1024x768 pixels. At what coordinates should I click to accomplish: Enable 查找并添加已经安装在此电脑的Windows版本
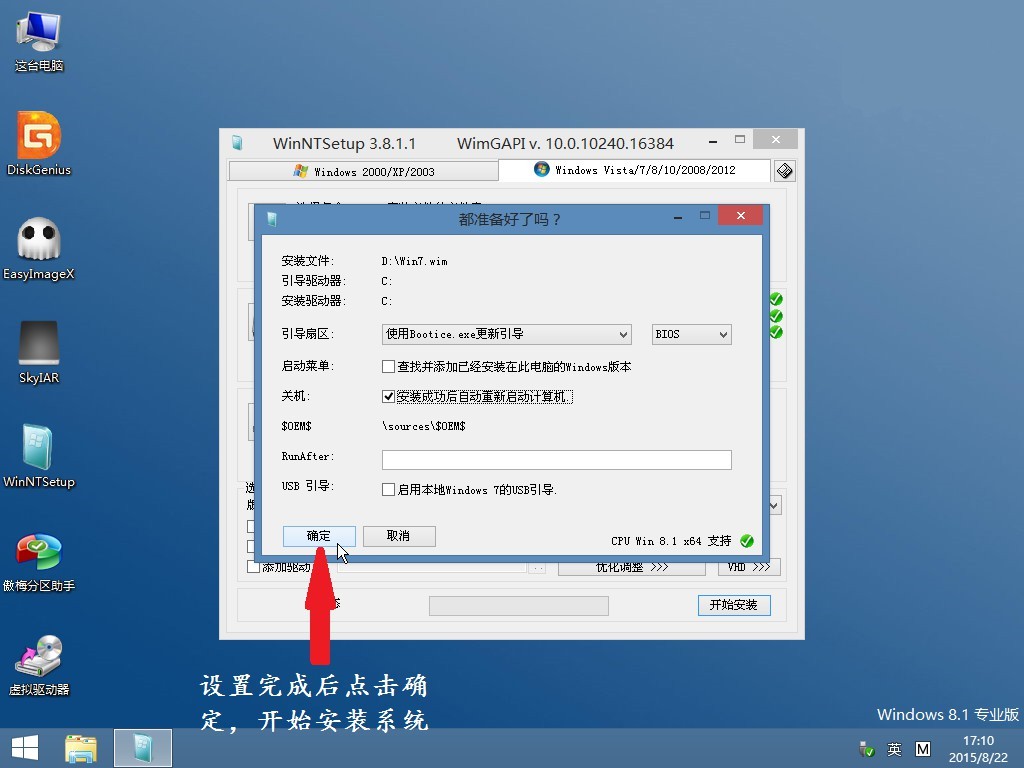(x=389, y=366)
